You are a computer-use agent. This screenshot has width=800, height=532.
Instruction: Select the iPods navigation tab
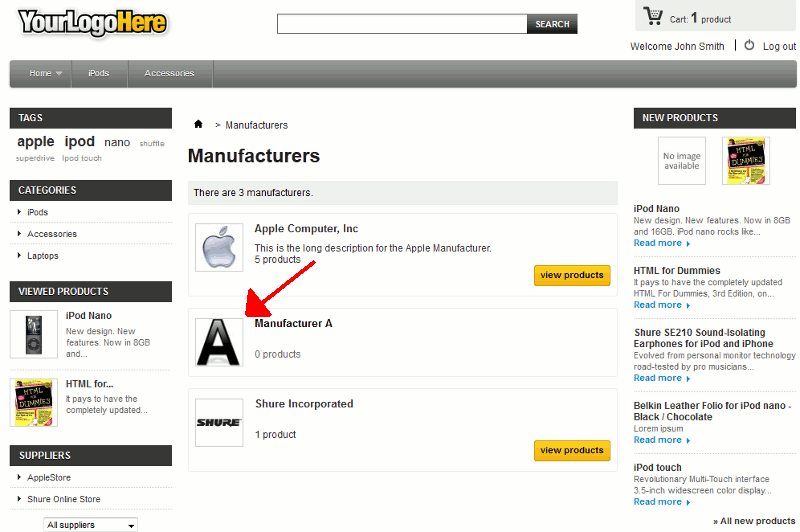click(99, 73)
